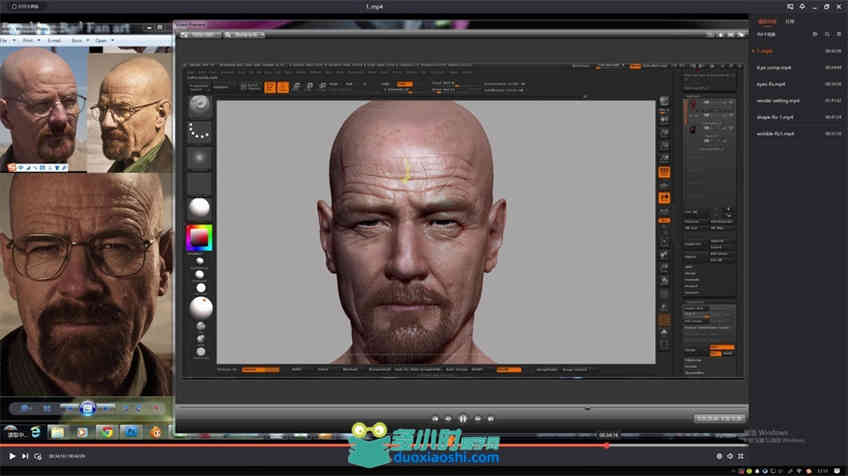Skip to next video in outer player

pos(25,456)
